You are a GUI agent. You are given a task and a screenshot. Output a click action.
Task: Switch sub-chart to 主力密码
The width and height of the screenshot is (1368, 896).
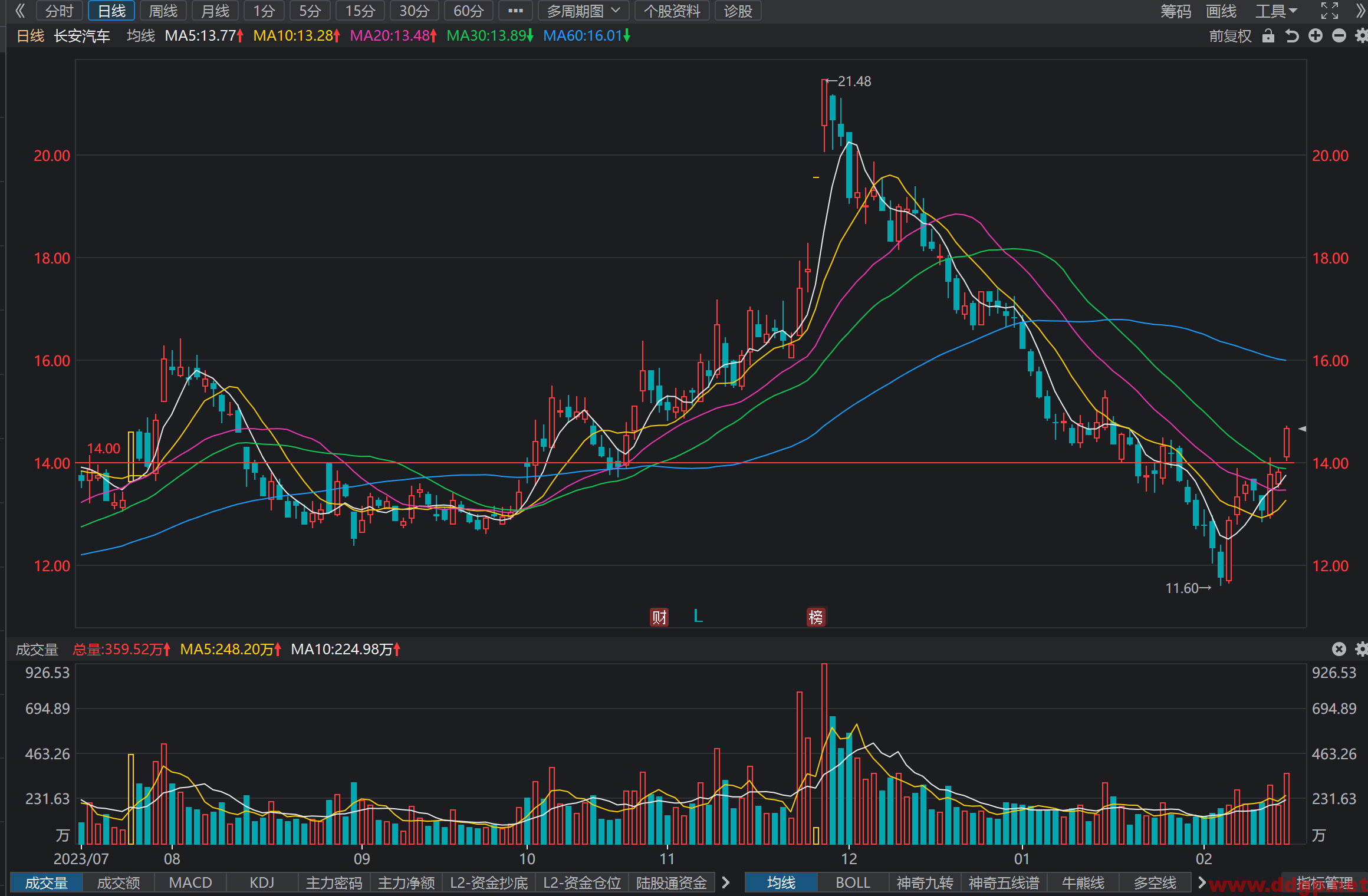334,882
